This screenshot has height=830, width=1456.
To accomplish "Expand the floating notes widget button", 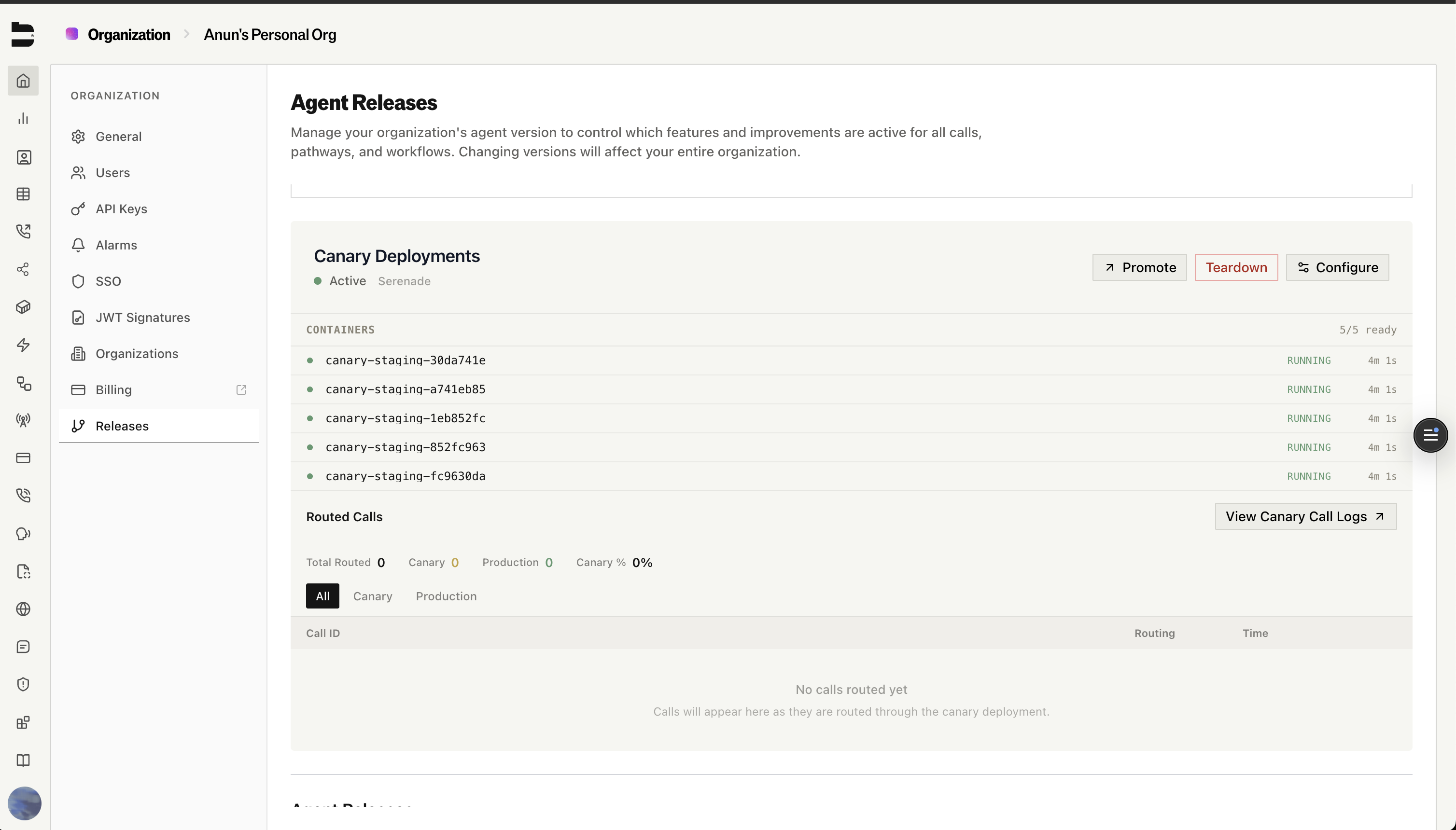I will pyautogui.click(x=1430, y=435).
